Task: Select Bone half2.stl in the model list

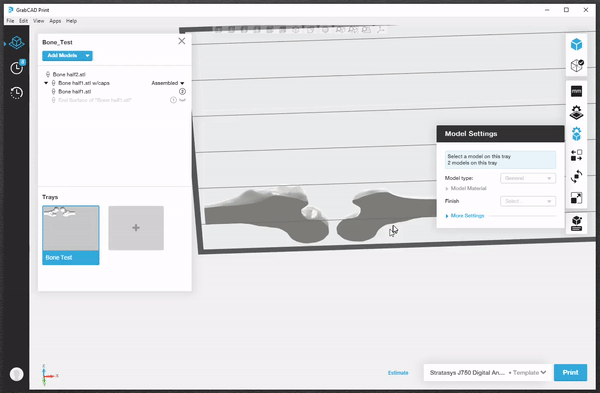Action: point(69,74)
